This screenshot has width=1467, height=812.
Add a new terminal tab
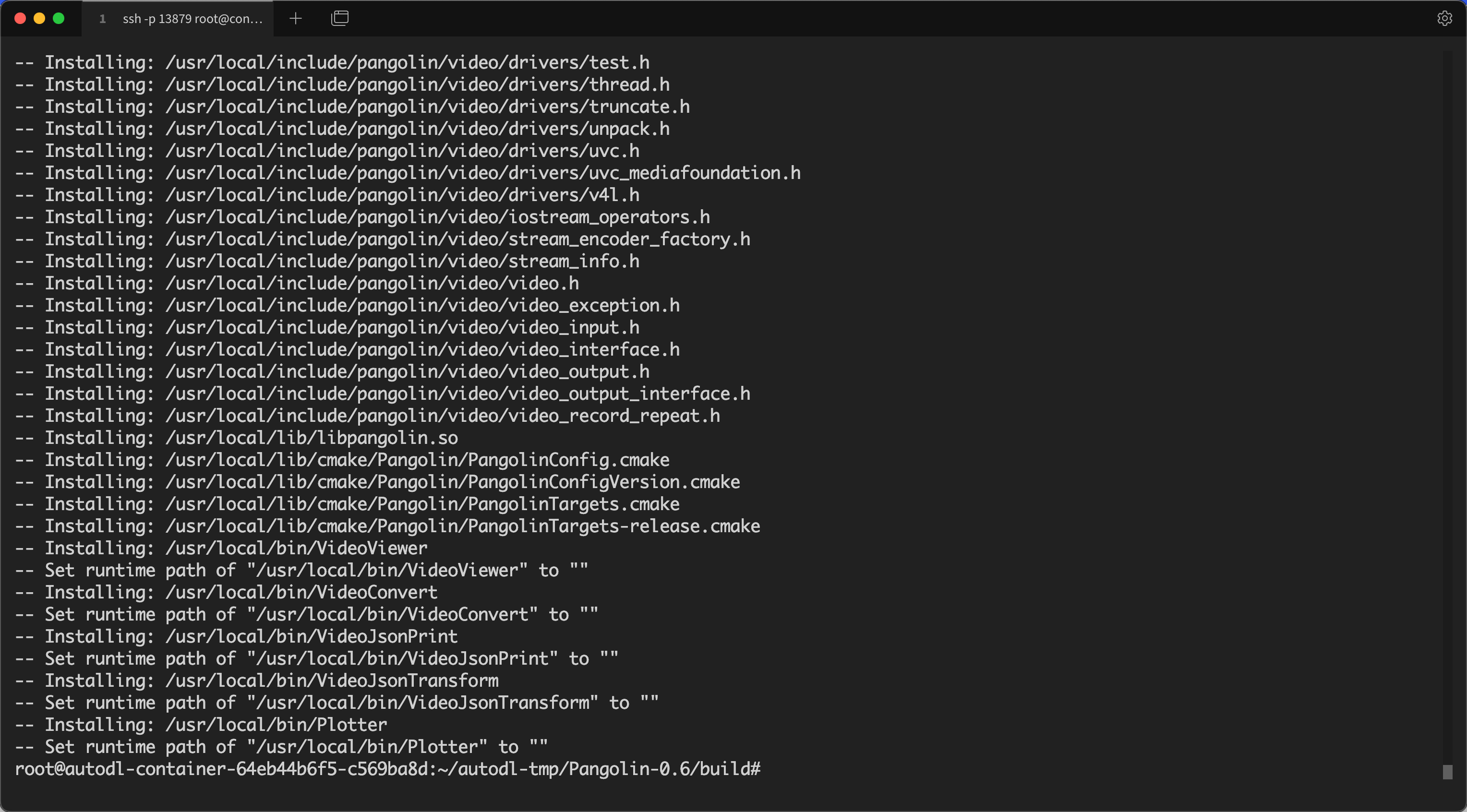(295, 18)
